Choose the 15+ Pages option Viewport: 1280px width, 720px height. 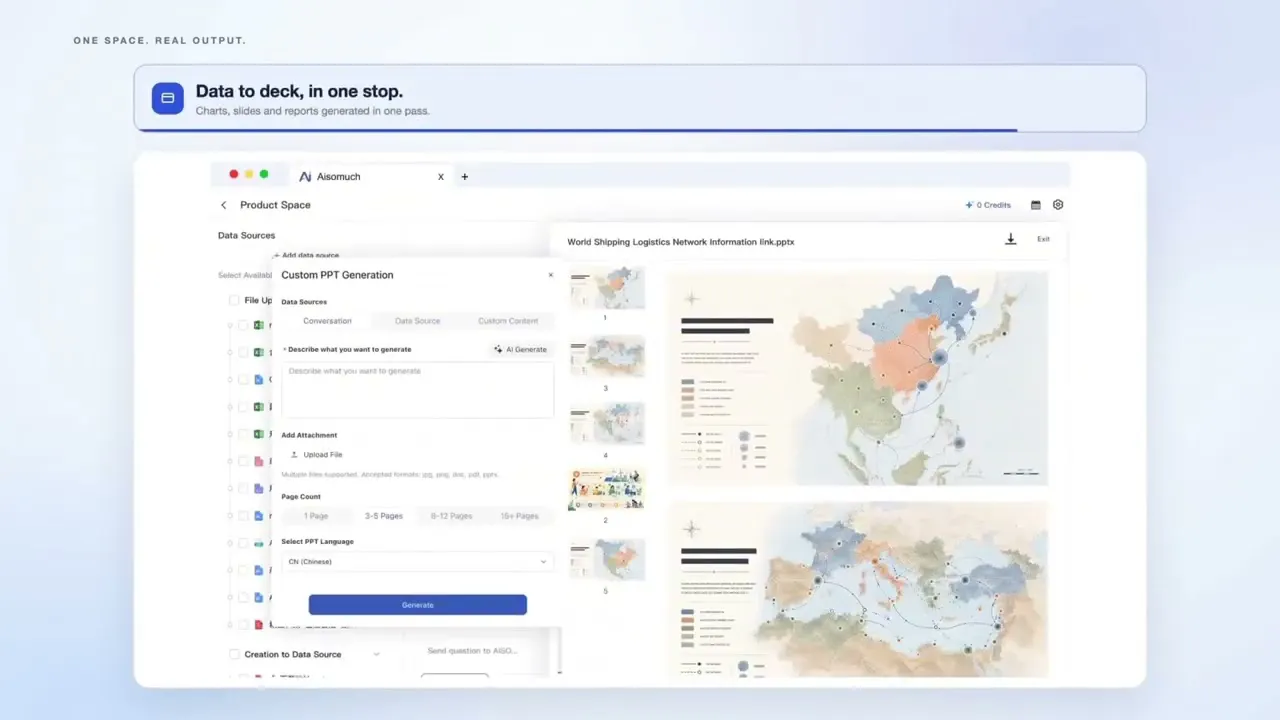click(520, 516)
